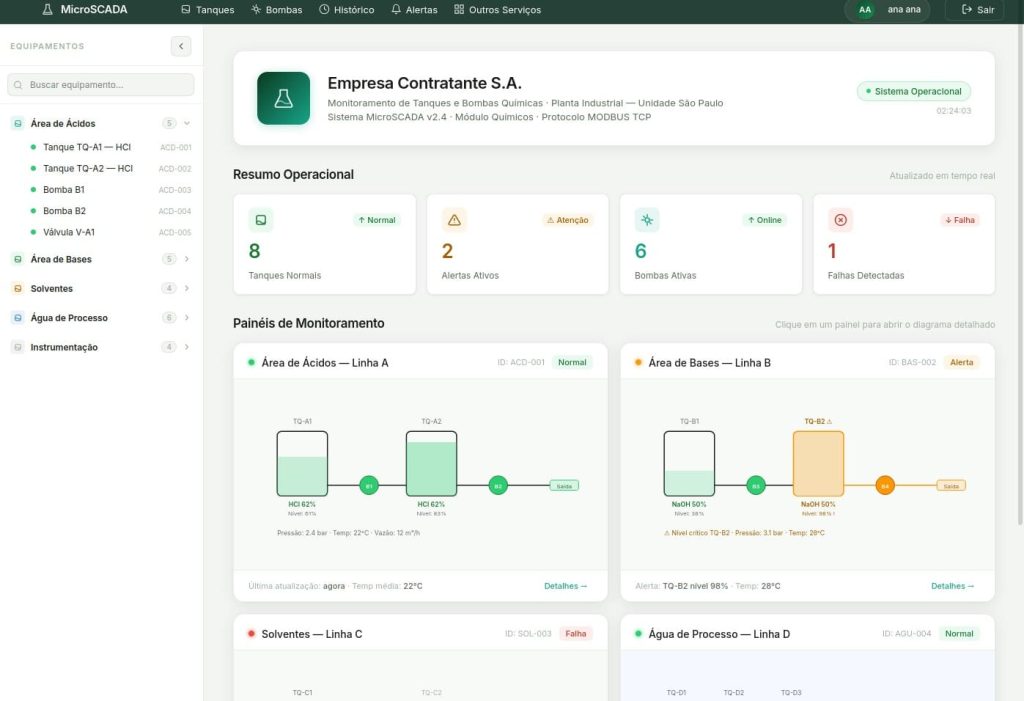
Task: Click the Falha badge on Linha C panel
Action: coord(575,634)
